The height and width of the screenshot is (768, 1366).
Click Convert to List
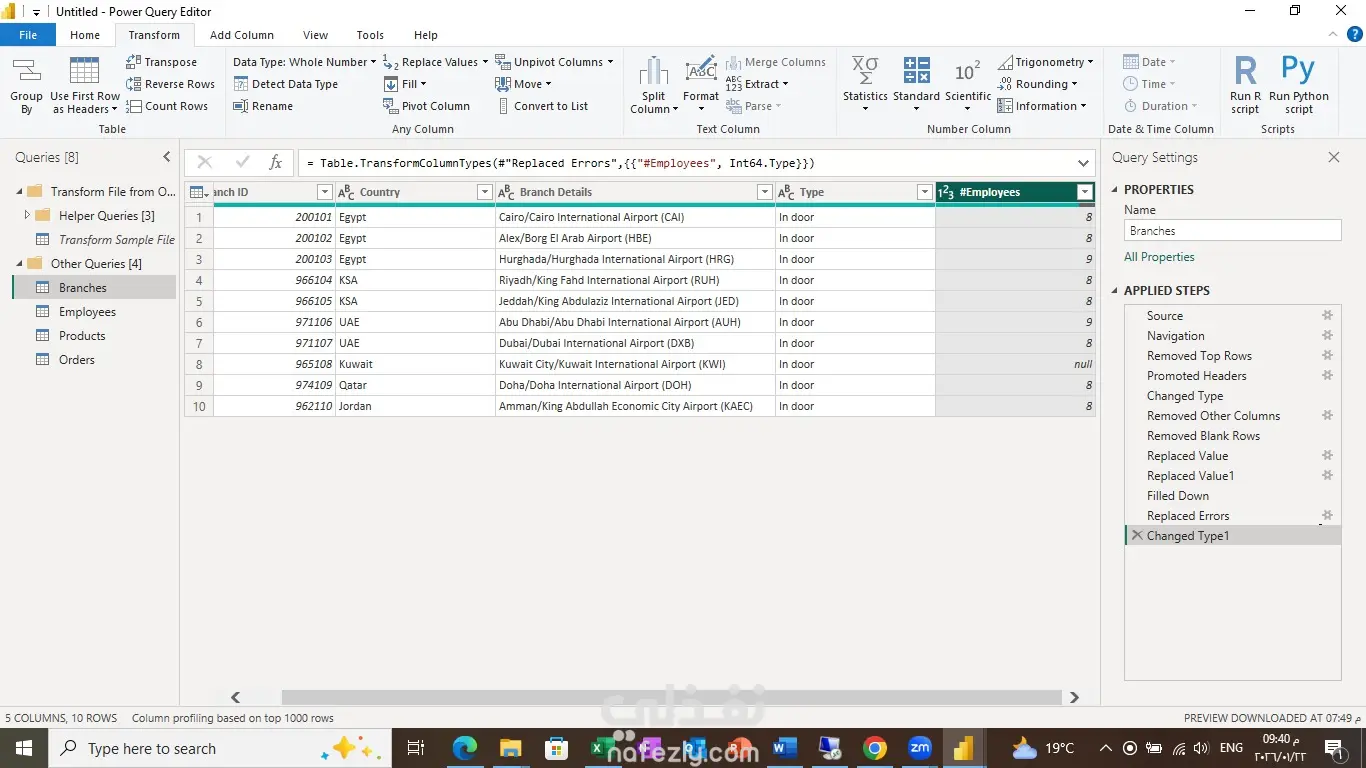pos(541,106)
